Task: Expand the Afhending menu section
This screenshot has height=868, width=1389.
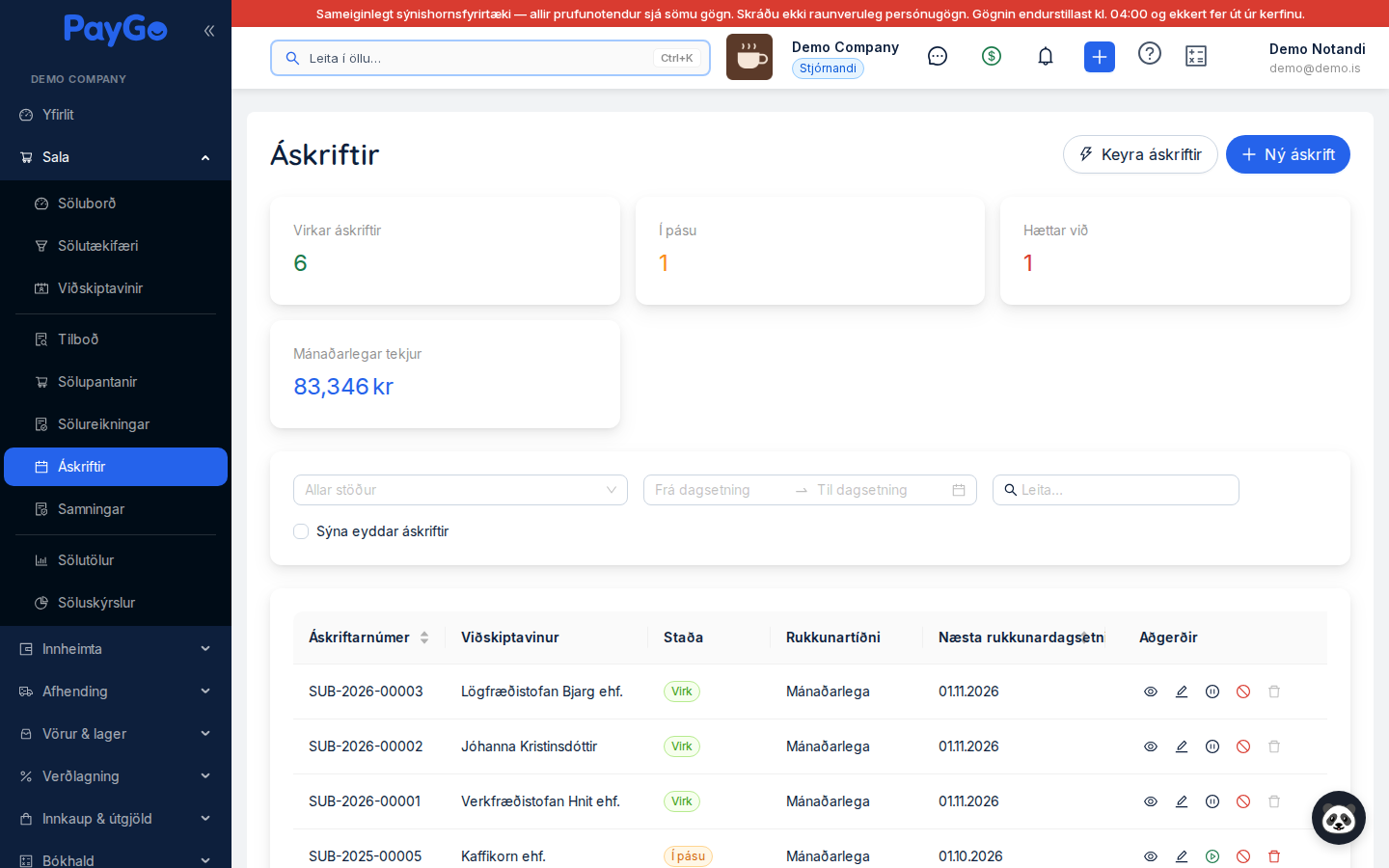Action: click(116, 692)
